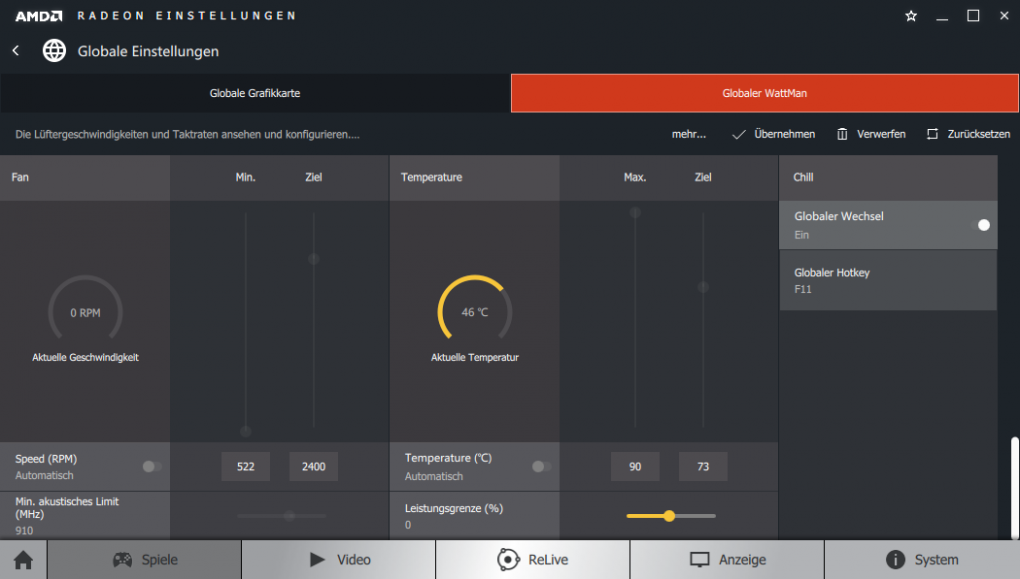Click the Aktuelle Temperatur label
The width and height of the screenshot is (1020, 579).
(475, 357)
